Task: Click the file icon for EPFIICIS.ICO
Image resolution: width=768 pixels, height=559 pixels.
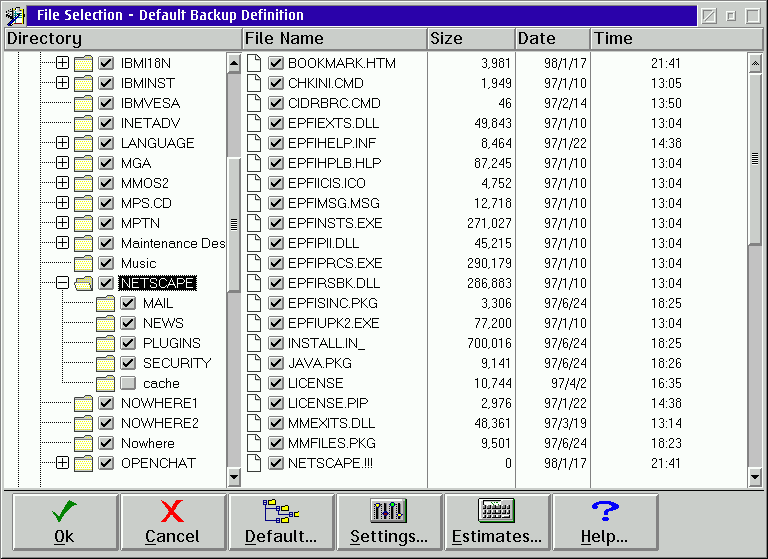Action: coord(254,183)
